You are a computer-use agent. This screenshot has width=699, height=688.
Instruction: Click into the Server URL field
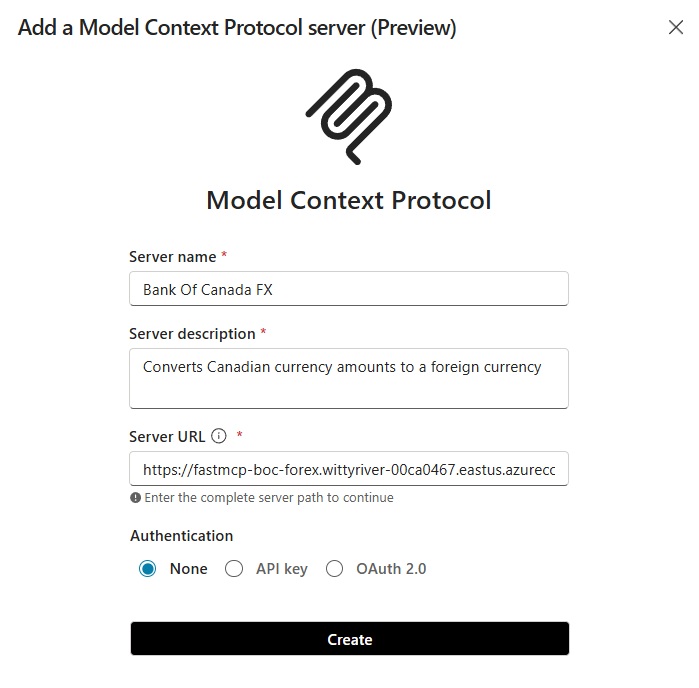coord(349,468)
